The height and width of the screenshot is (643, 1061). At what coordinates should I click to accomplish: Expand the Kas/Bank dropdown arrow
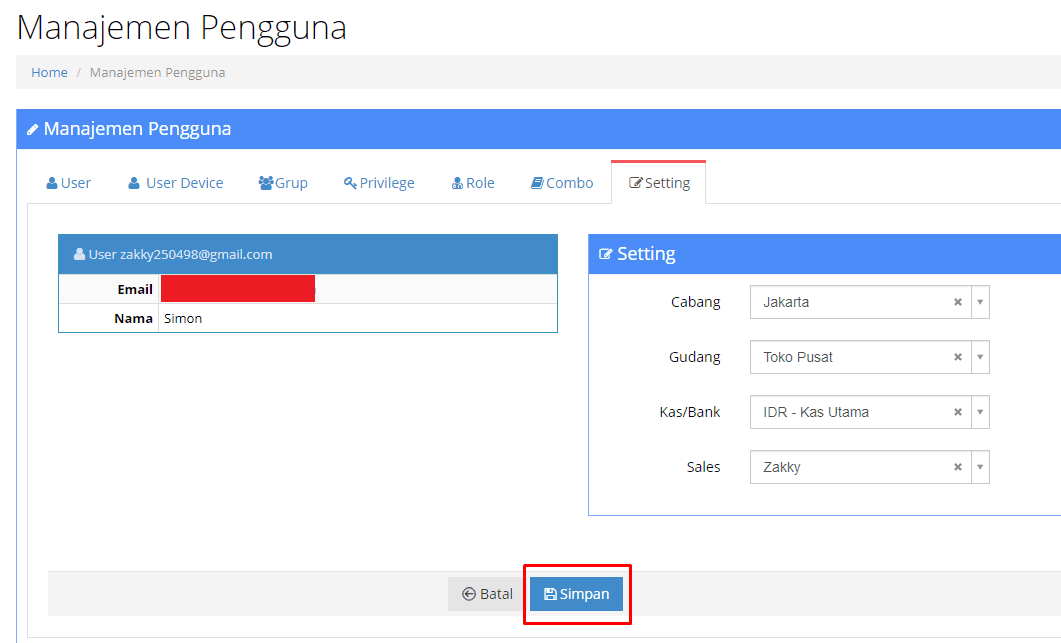pos(980,412)
